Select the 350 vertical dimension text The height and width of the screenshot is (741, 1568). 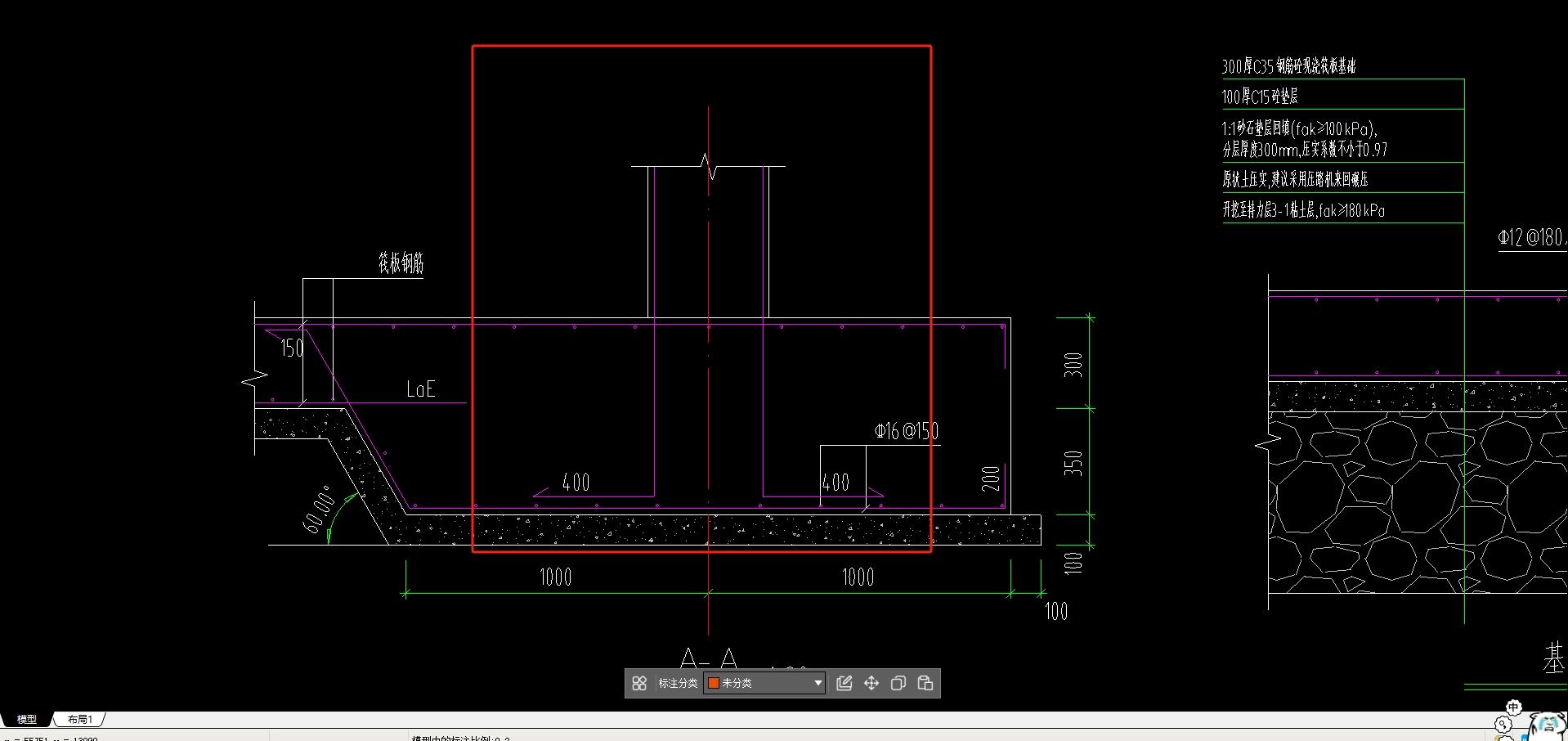[1073, 463]
